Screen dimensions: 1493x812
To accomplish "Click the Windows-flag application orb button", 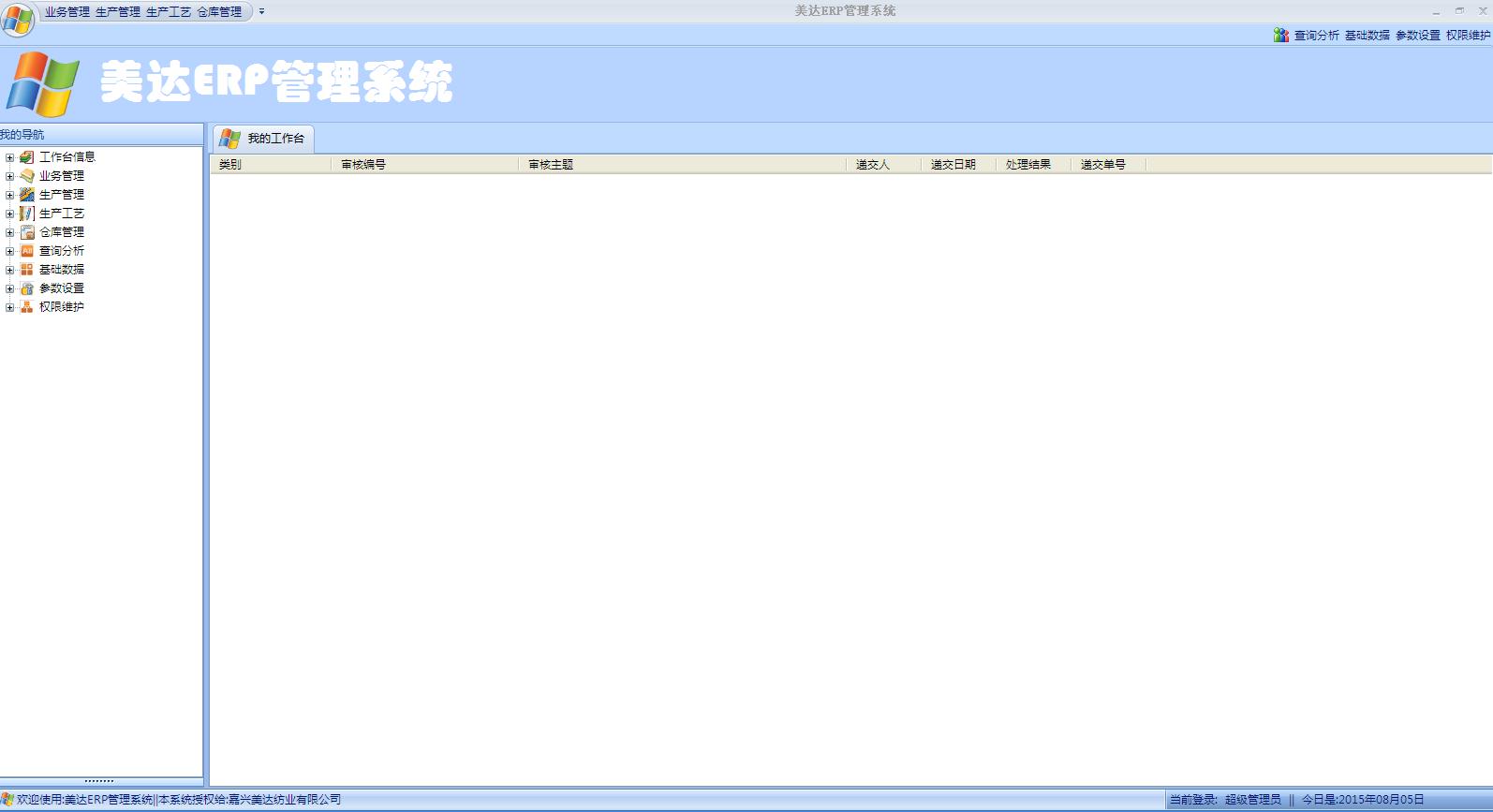I will point(18,20).
